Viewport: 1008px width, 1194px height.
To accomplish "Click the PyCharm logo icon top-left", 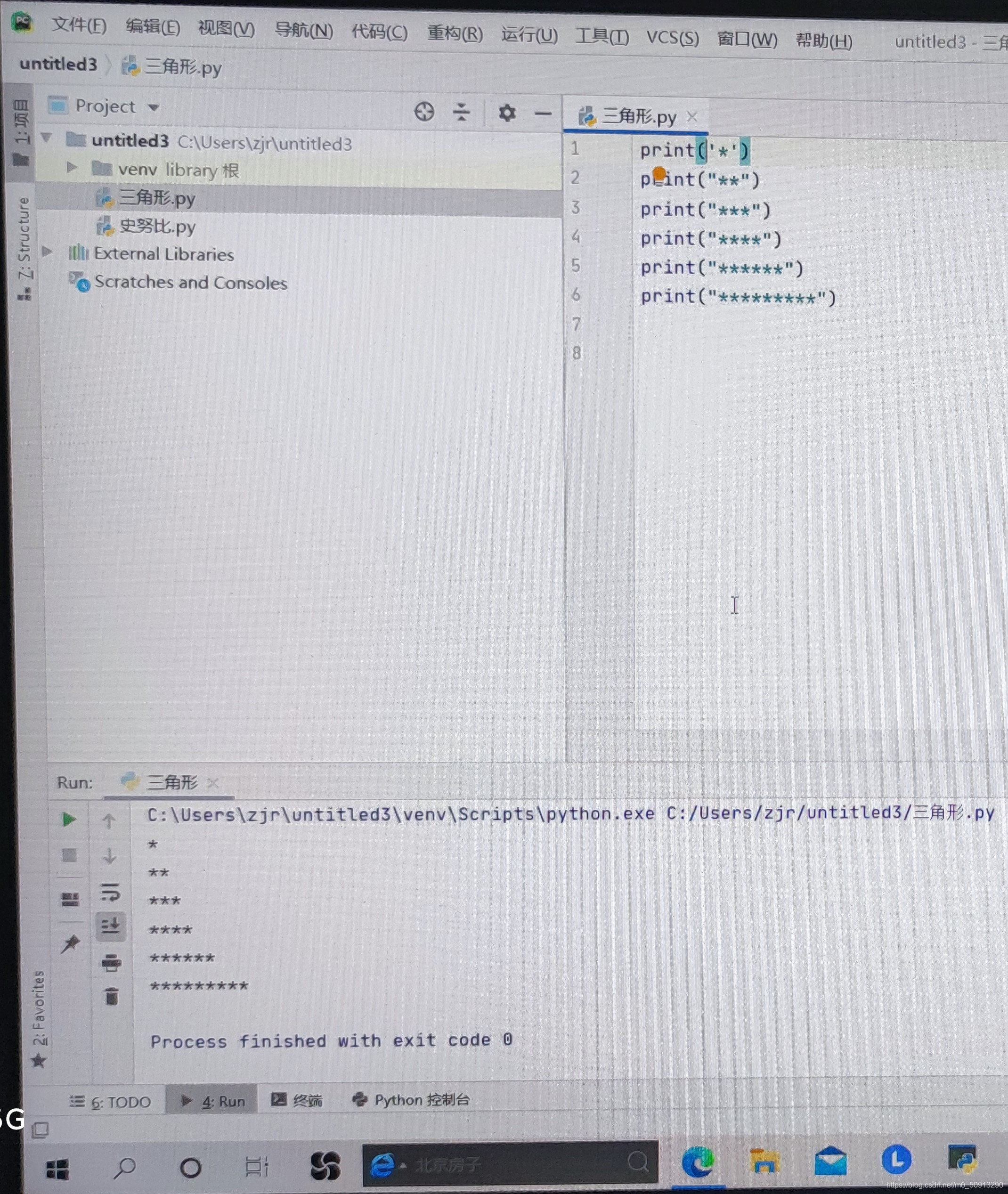I will (x=22, y=22).
